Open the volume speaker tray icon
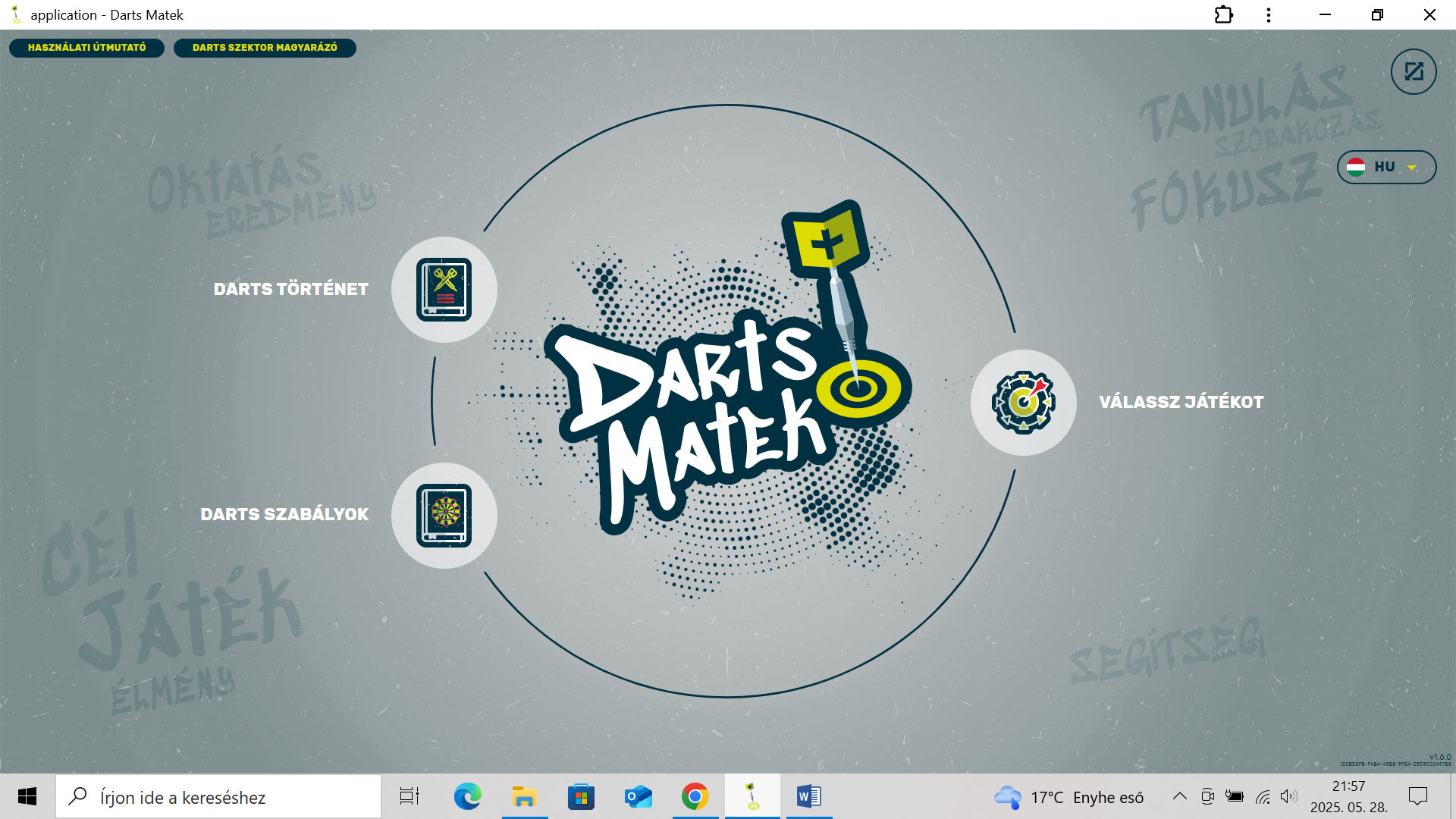 point(1288,796)
